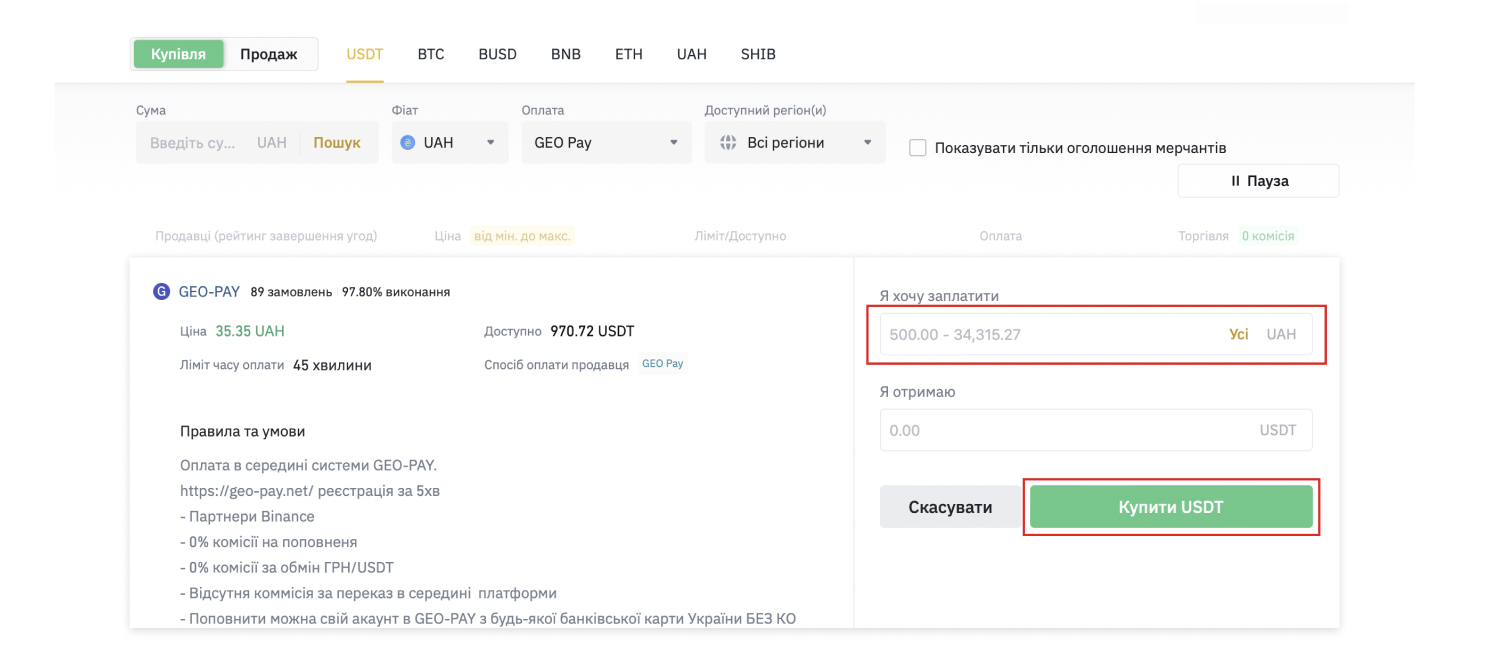Screen dimensions: 1502x666
Task: Click the 97.80% виконання completion rate
Action: pos(396,292)
